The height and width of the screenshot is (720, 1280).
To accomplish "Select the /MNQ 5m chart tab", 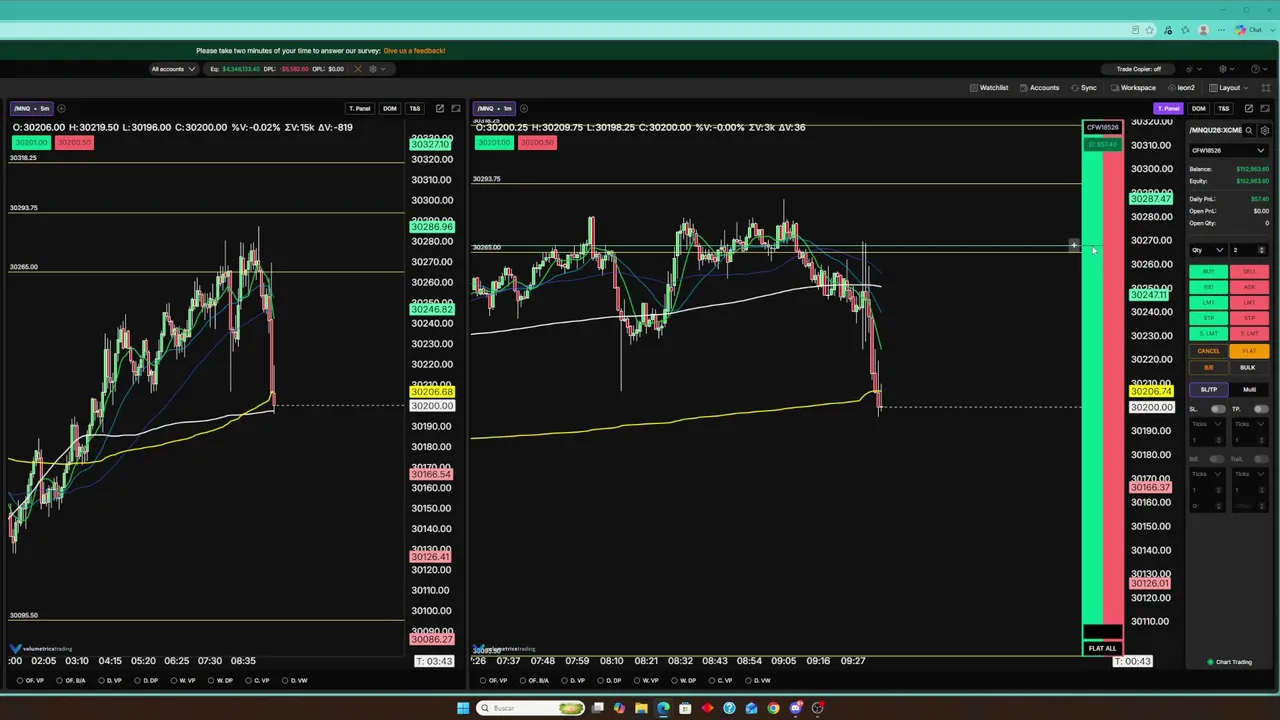I will 31,108.
